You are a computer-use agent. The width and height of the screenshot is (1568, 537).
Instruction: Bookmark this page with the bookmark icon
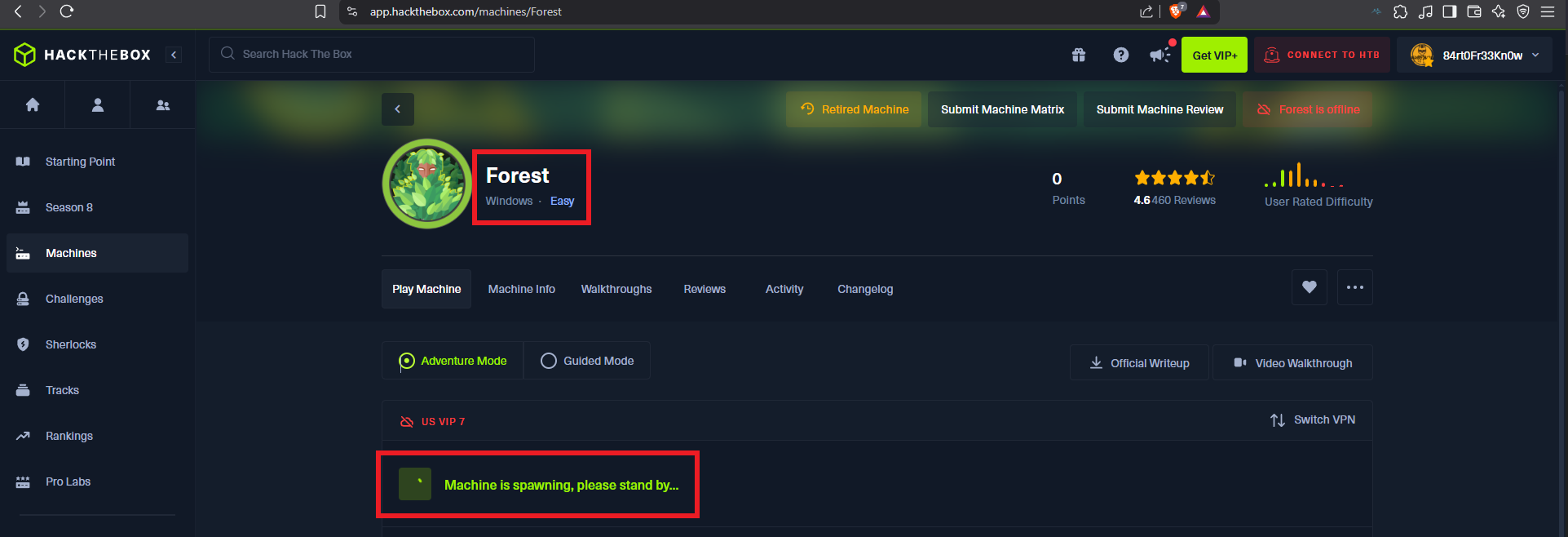320,11
